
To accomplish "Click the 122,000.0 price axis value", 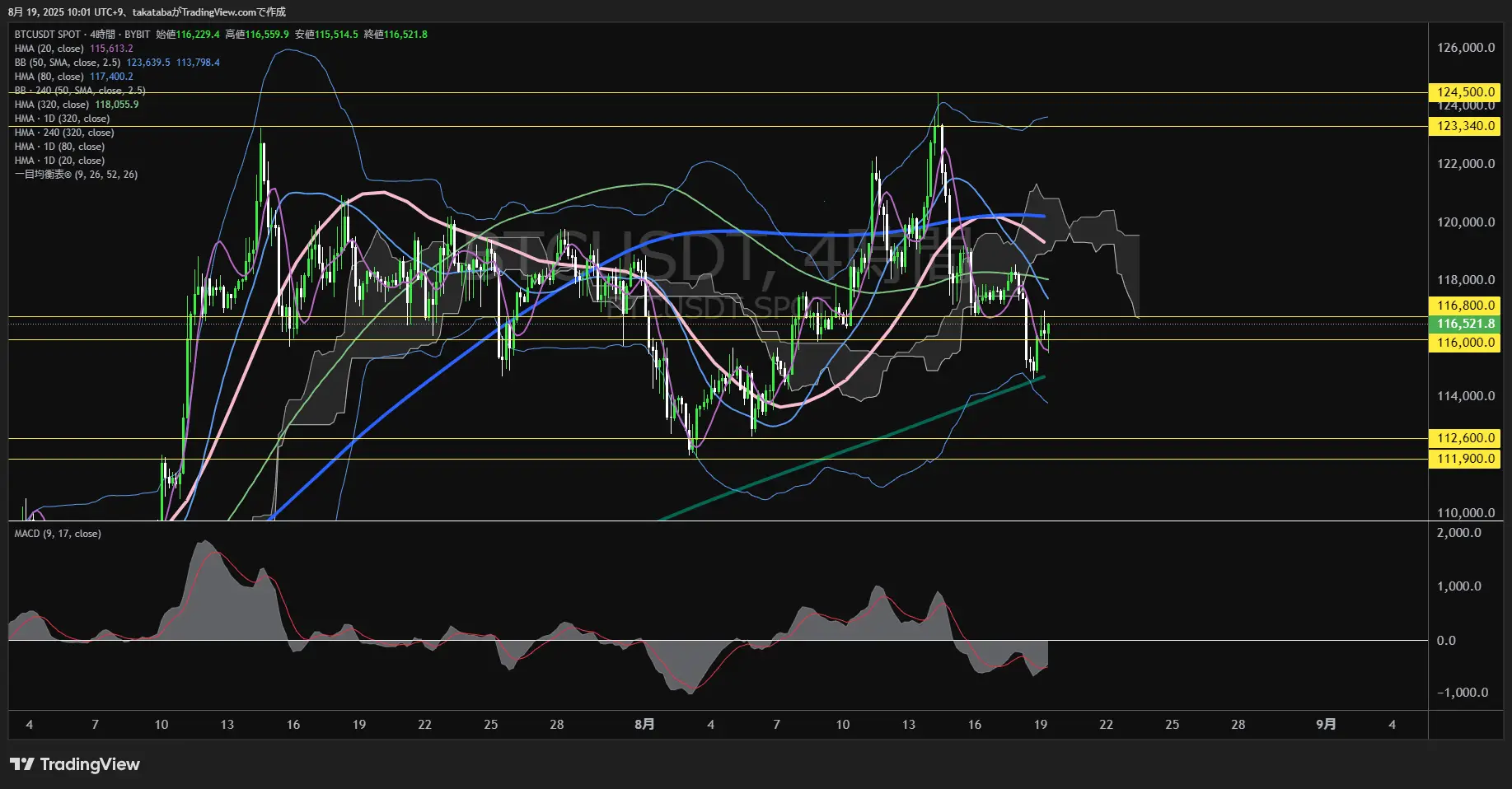I will coord(1466,164).
